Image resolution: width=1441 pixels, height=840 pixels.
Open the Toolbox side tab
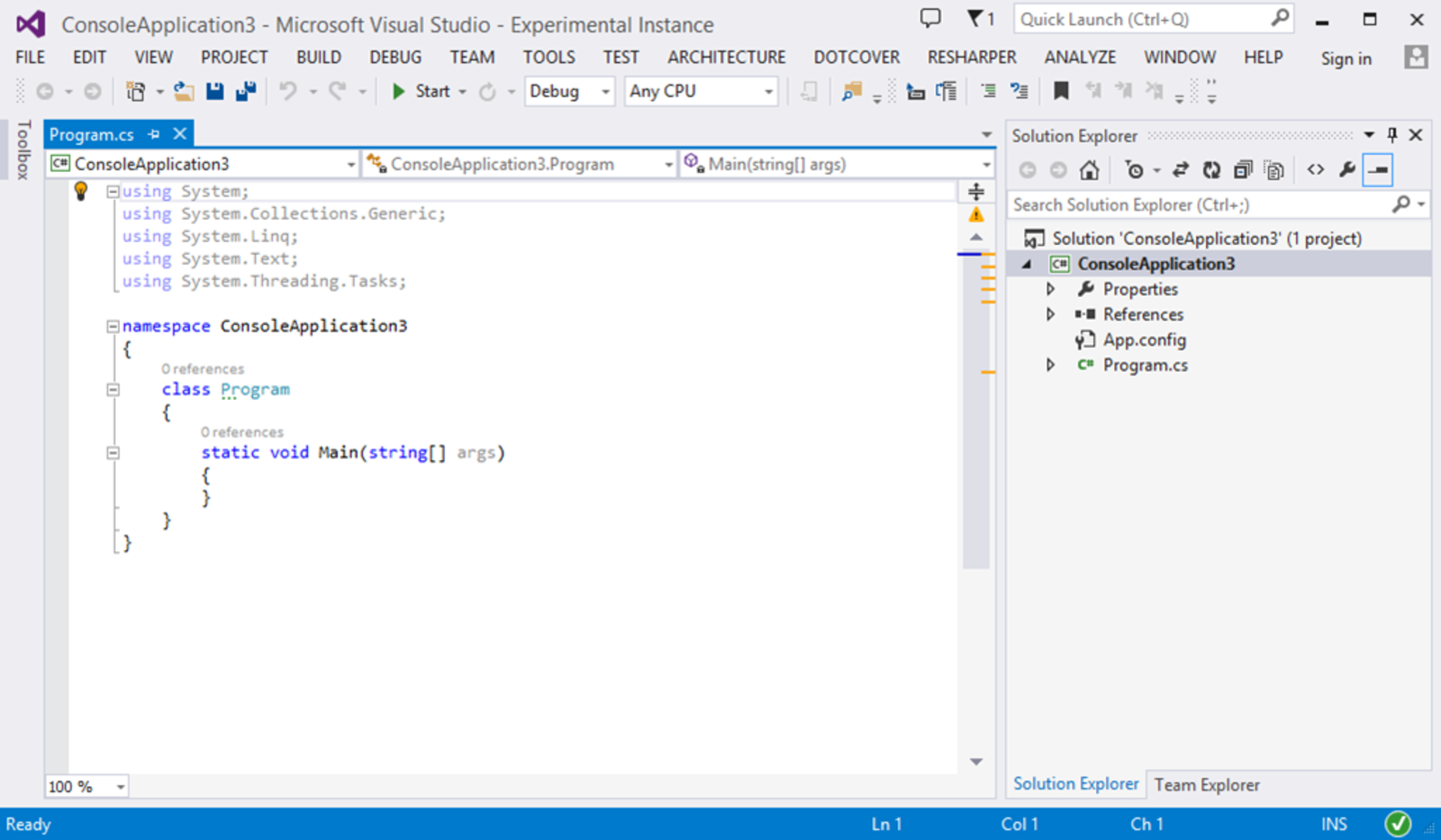pos(24,149)
